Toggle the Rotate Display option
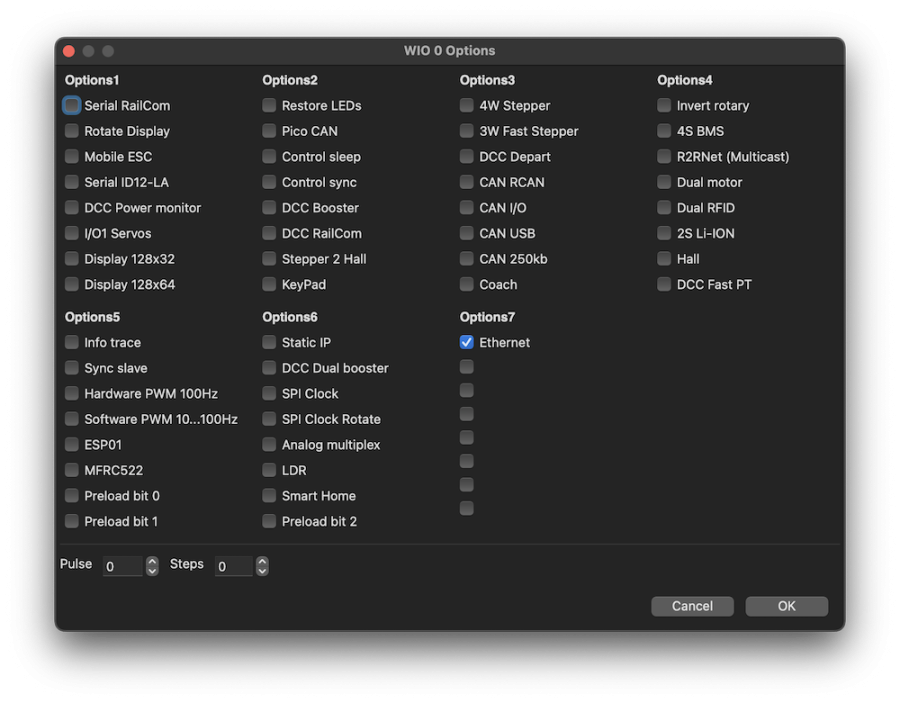Image resolution: width=900 pixels, height=703 pixels. tap(72, 131)
